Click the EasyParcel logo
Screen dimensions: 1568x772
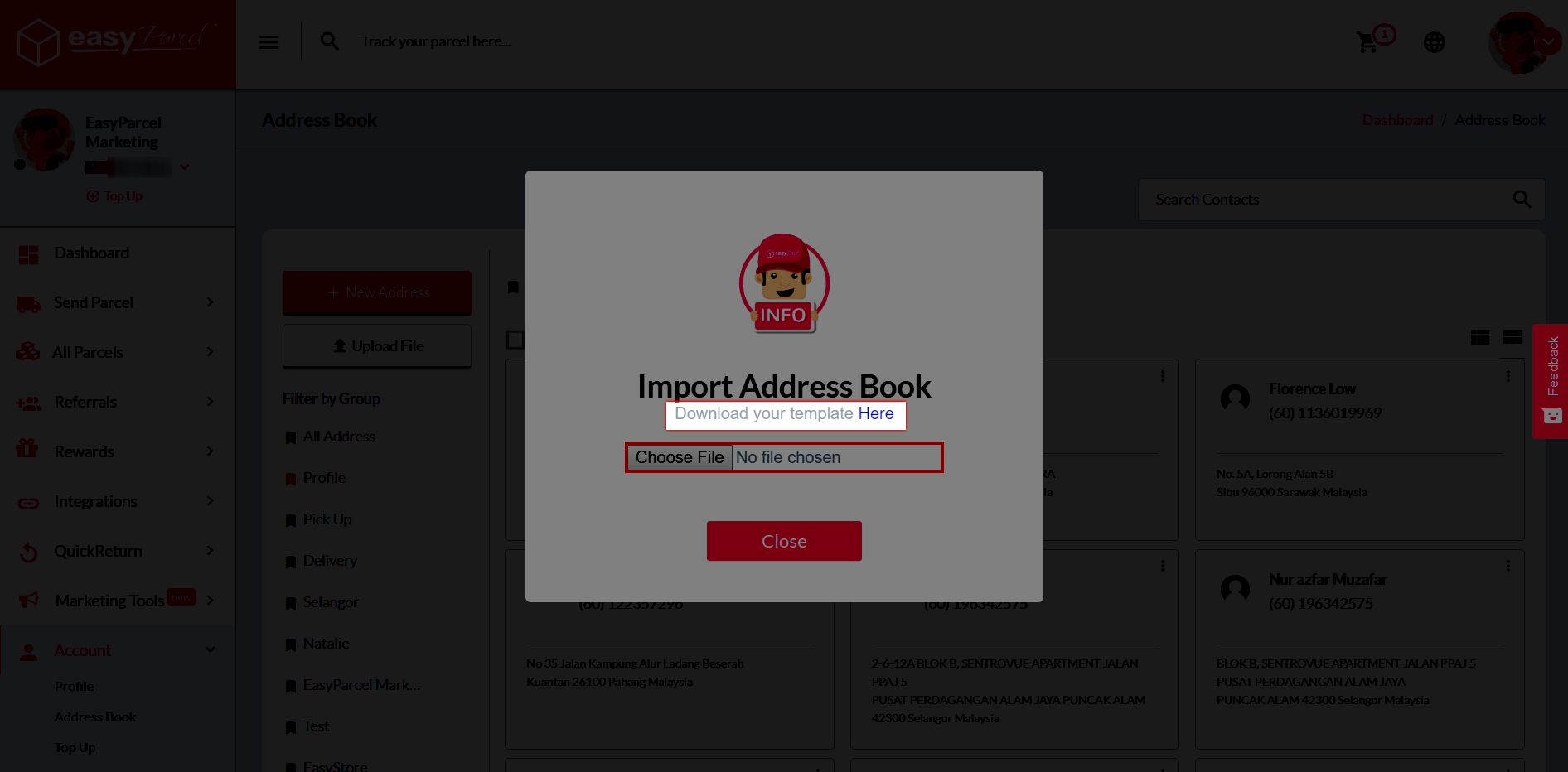pos(117,41)
